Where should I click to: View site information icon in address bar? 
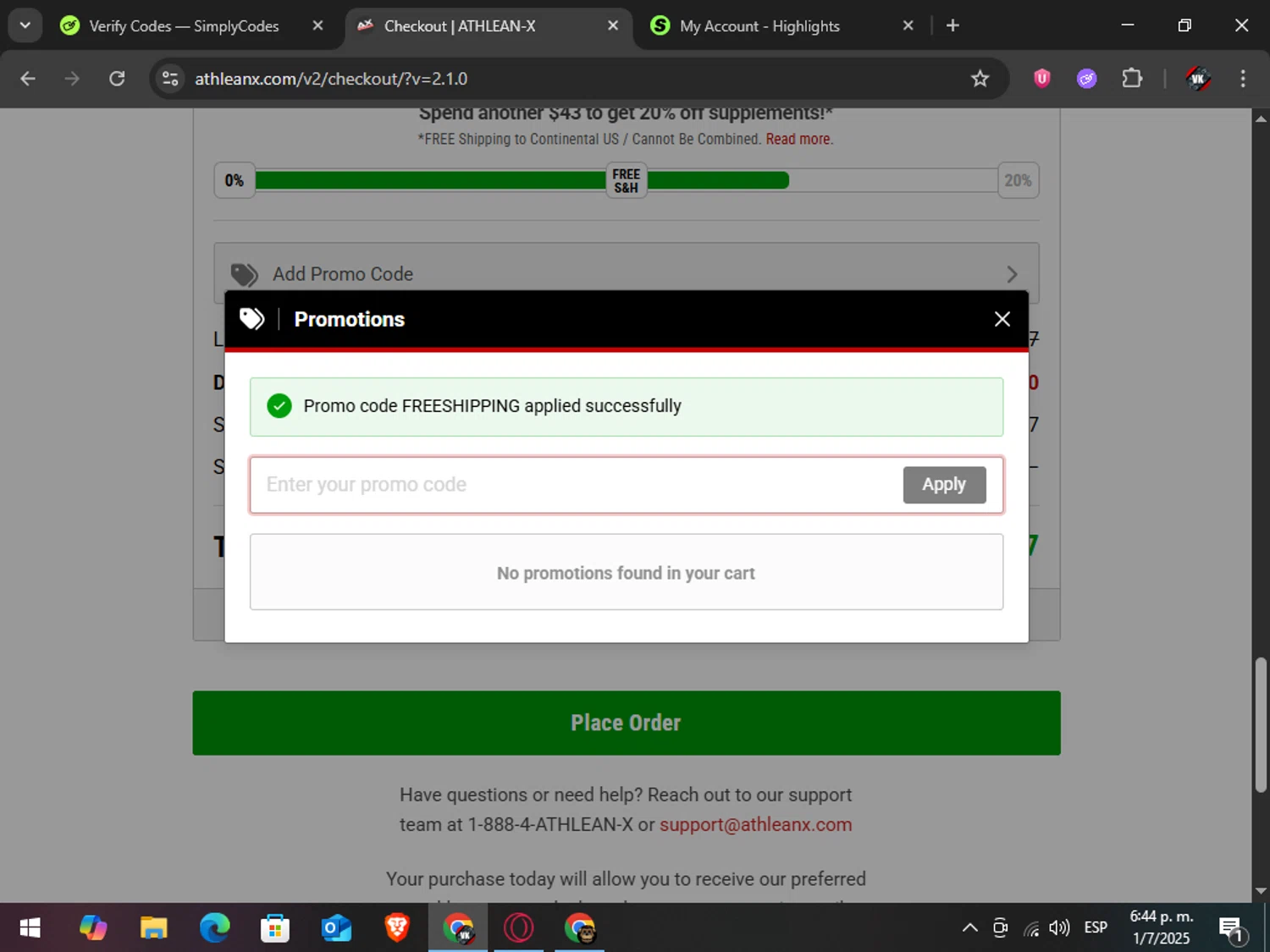pyautogui.click(x=170, y=79)
